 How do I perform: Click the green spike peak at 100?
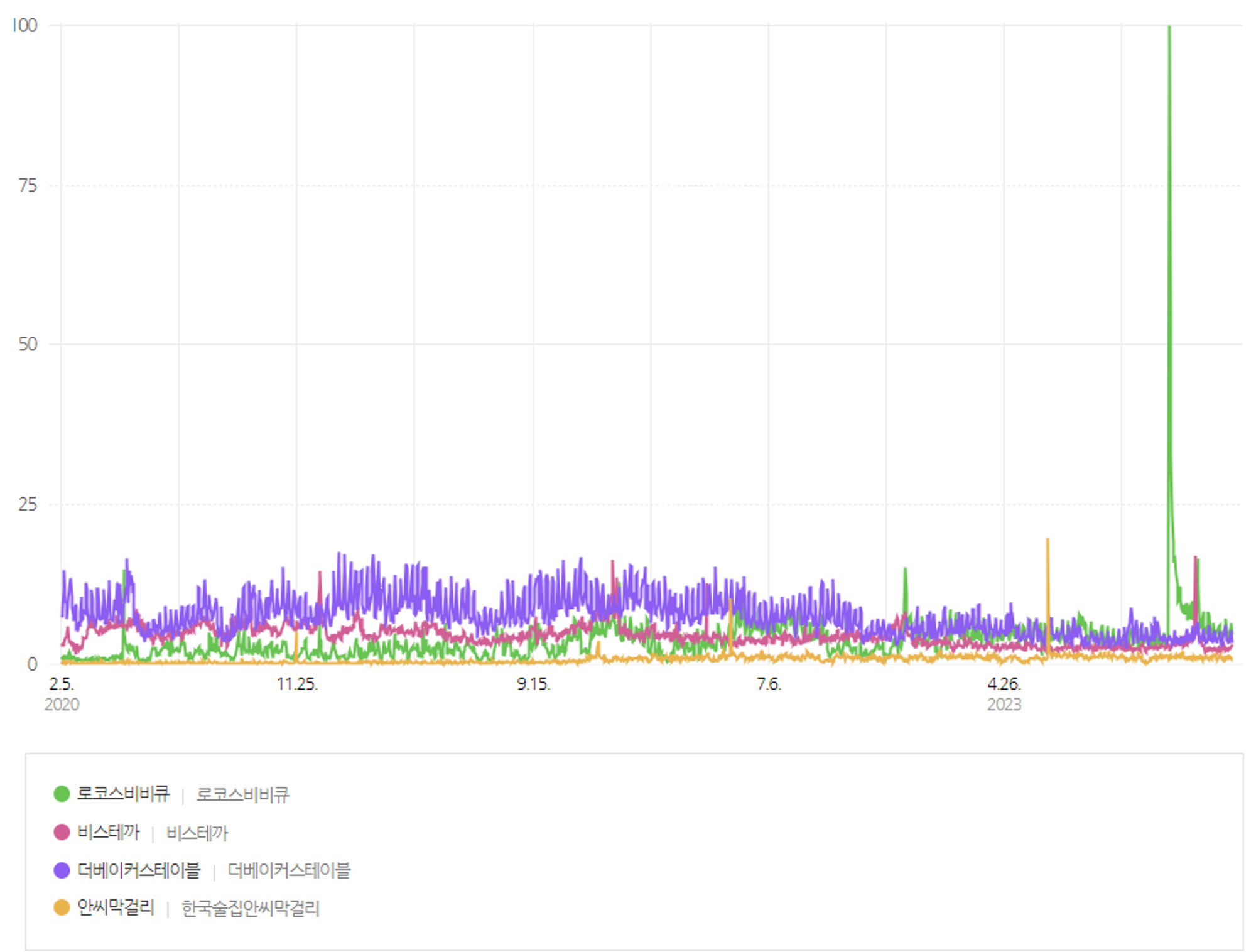pyautogui.click(x=1169, y=27)
